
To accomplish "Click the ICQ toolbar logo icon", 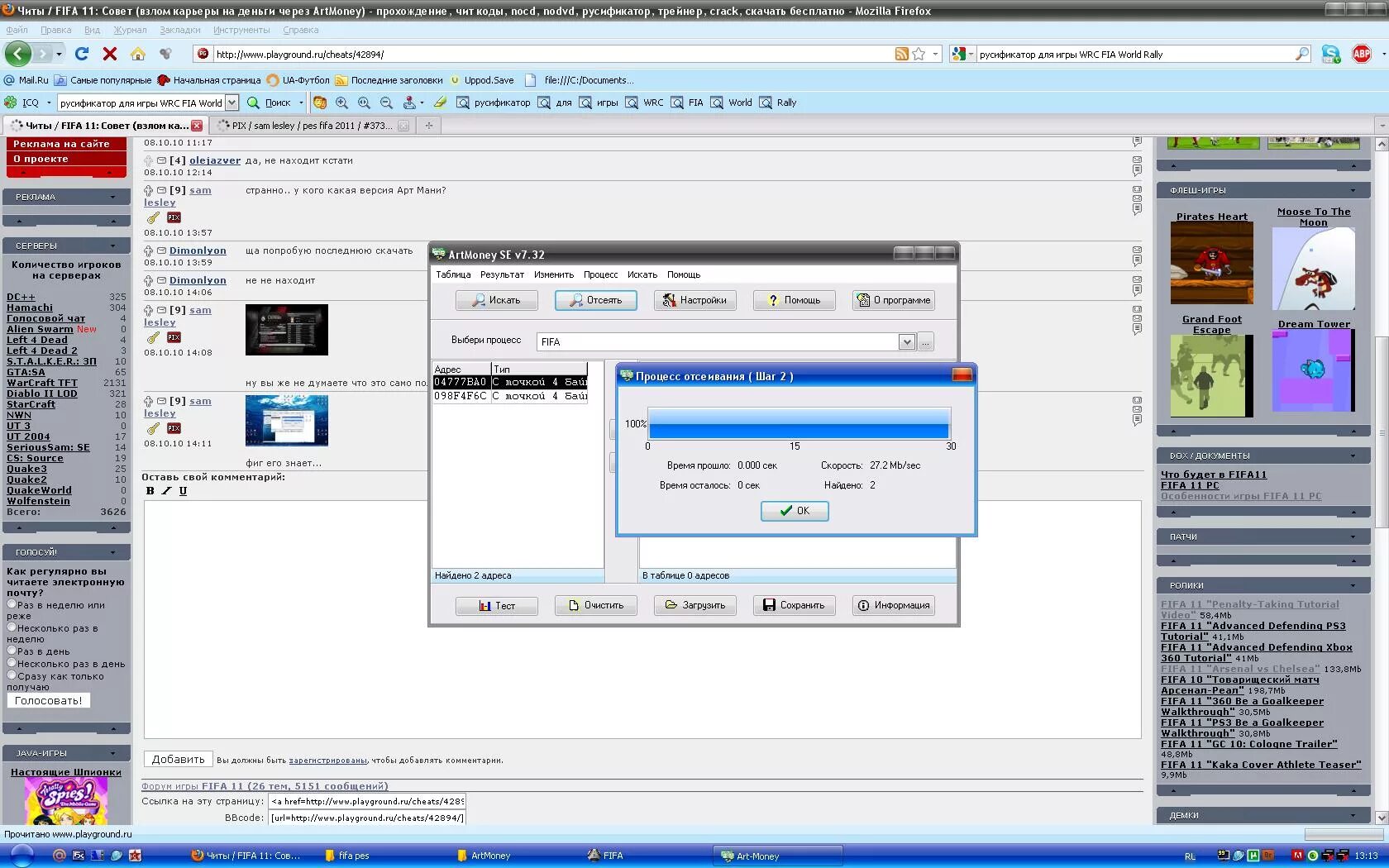I will (11, 103).
